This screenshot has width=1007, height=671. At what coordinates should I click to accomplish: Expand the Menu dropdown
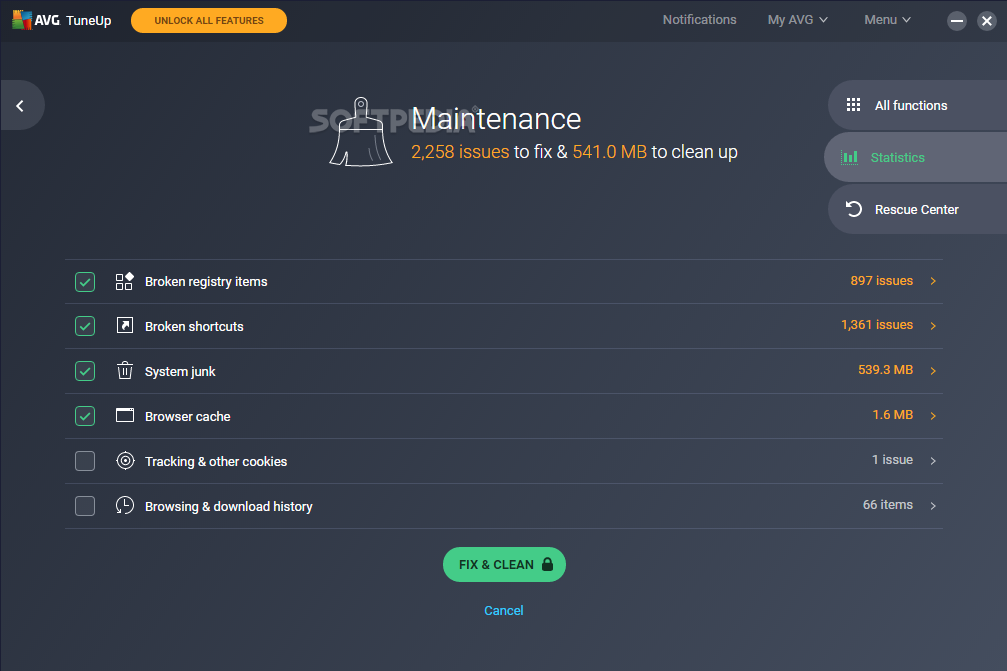pyautogui.click(x=886, y=19)
